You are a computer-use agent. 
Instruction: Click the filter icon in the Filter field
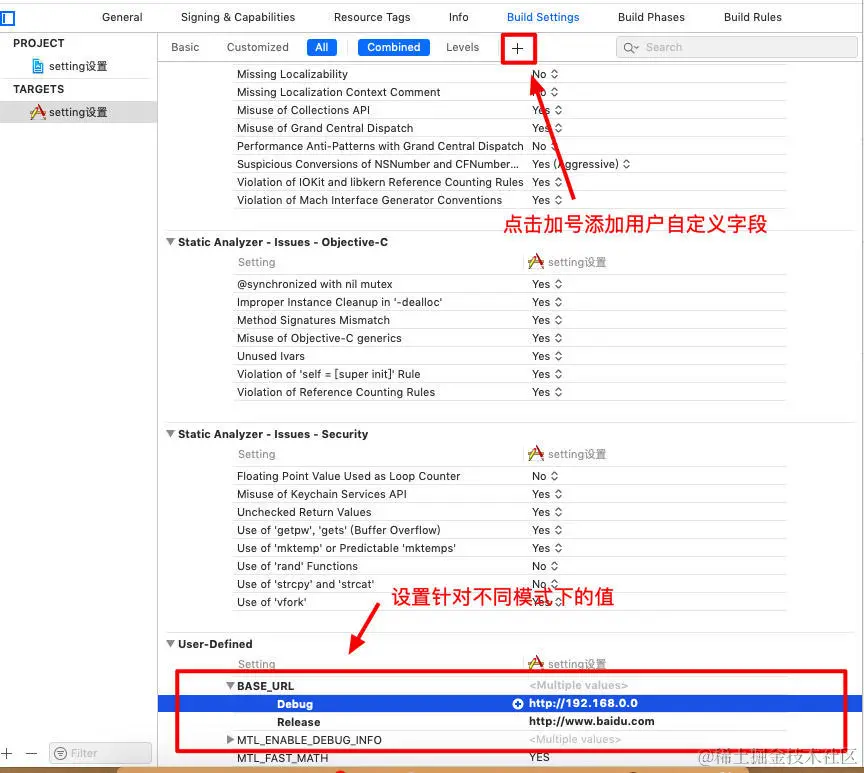point(61,753)
